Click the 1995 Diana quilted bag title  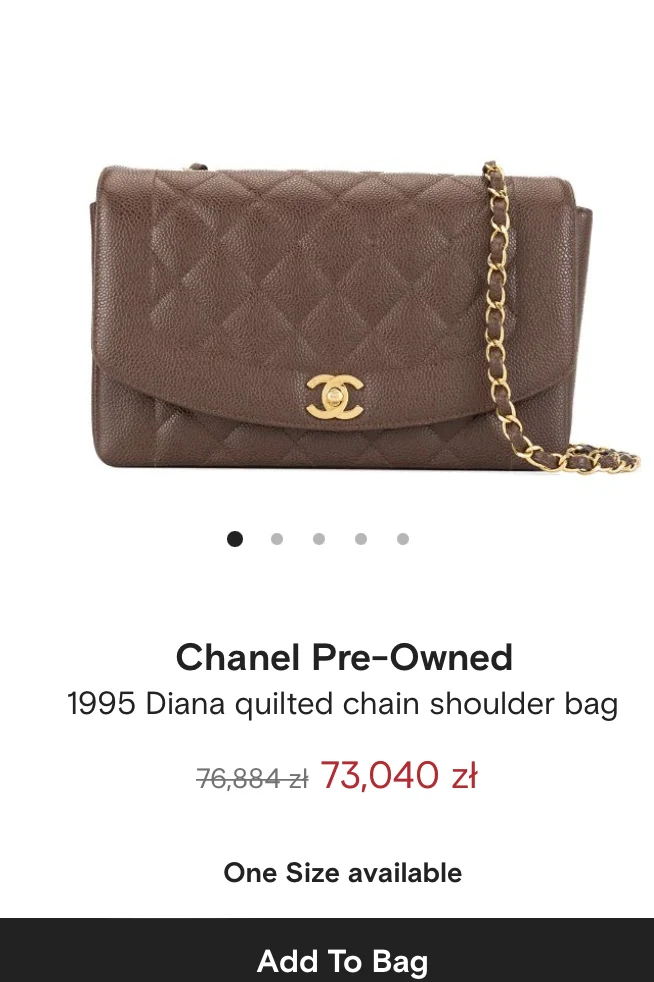tap(343, 704)
